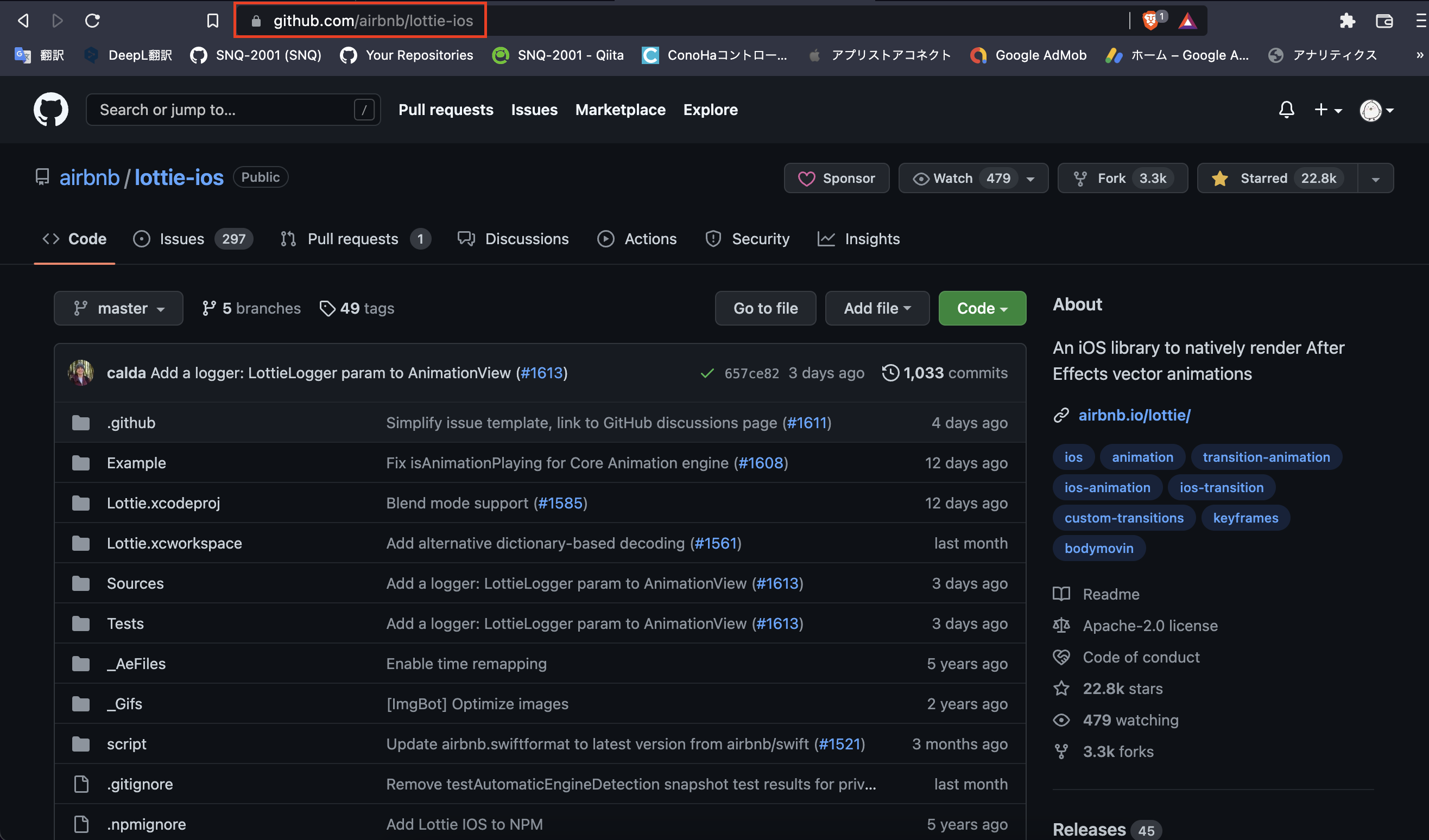The height and width of the screenshot is (840, 1429).
Task: Bookmark this page with the bookmark icon
Action: 213,21
